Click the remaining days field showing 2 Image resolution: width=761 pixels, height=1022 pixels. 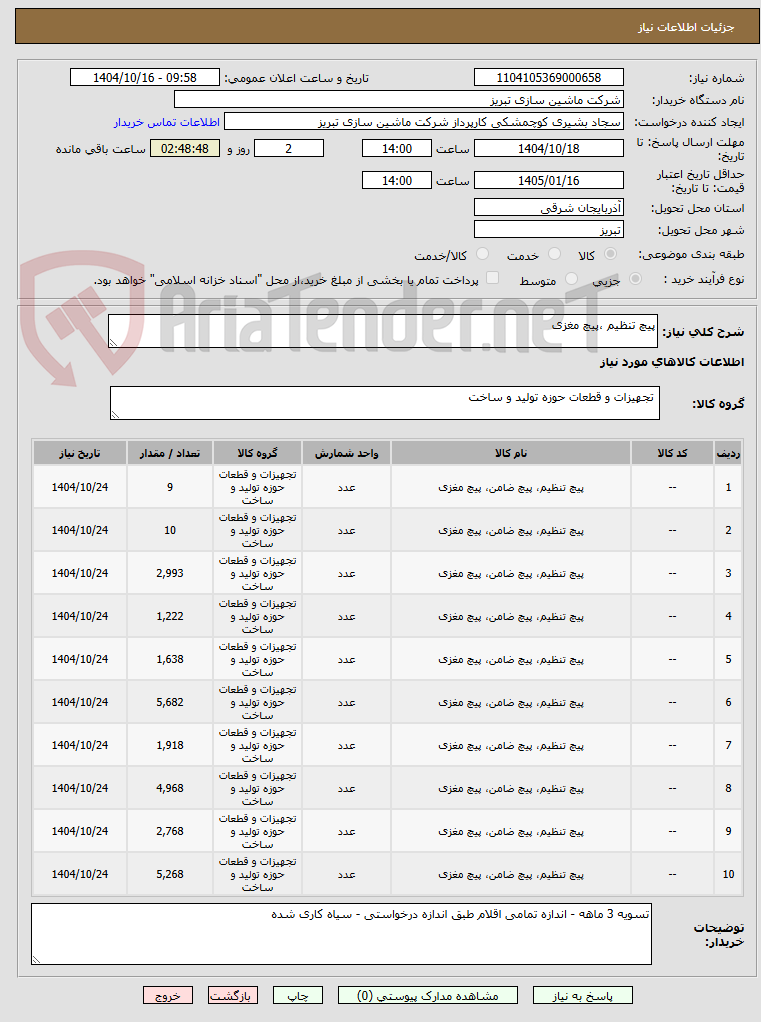(x=289, y=148)
